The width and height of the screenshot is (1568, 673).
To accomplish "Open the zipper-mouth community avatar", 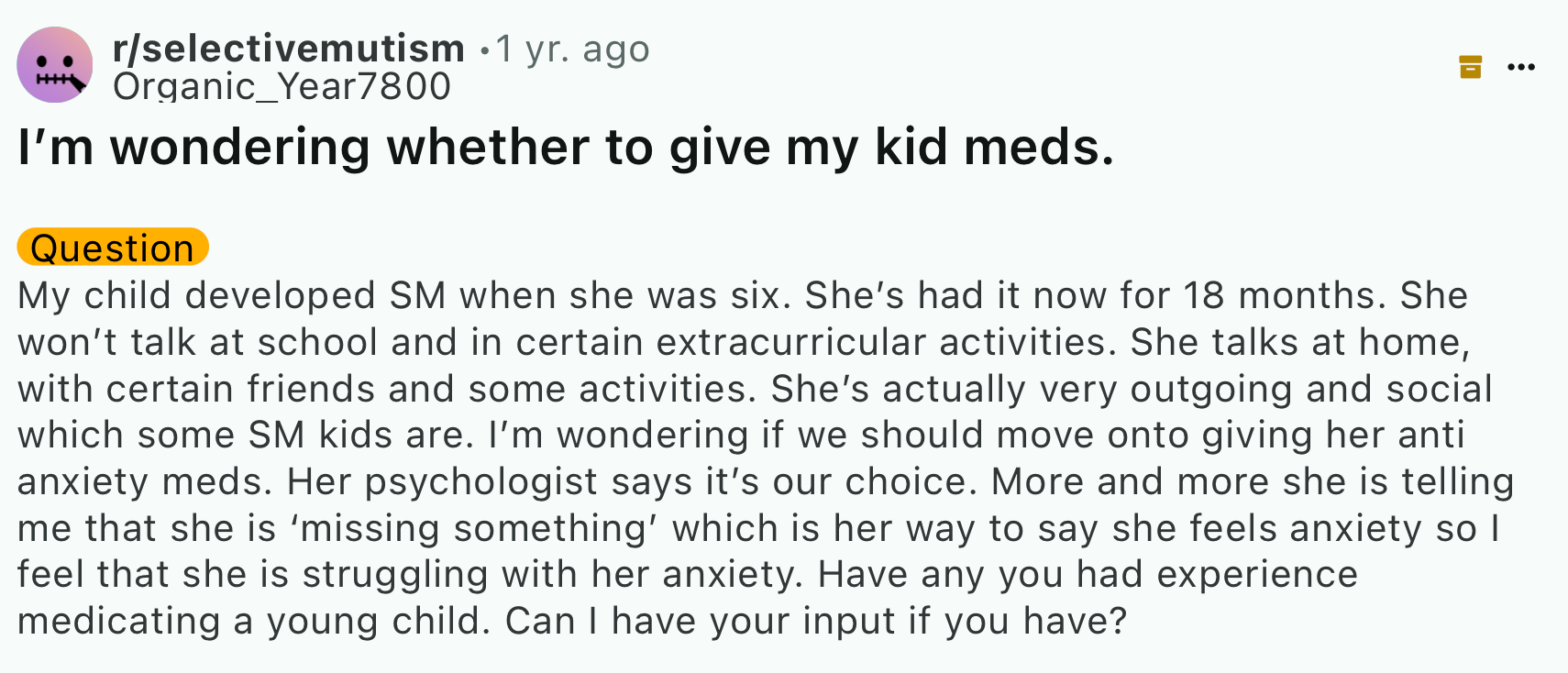I will coord(55,65).
